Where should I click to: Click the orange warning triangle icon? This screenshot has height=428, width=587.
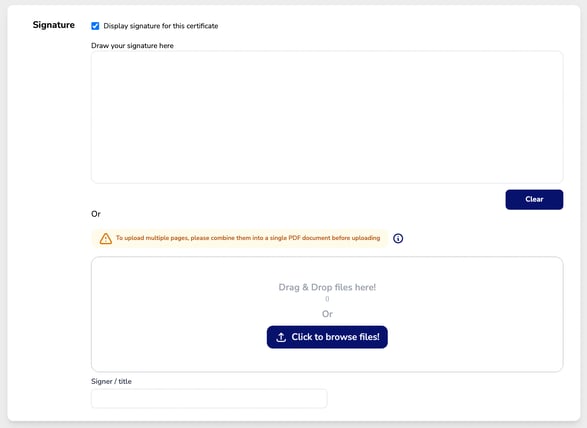point(106,239)
